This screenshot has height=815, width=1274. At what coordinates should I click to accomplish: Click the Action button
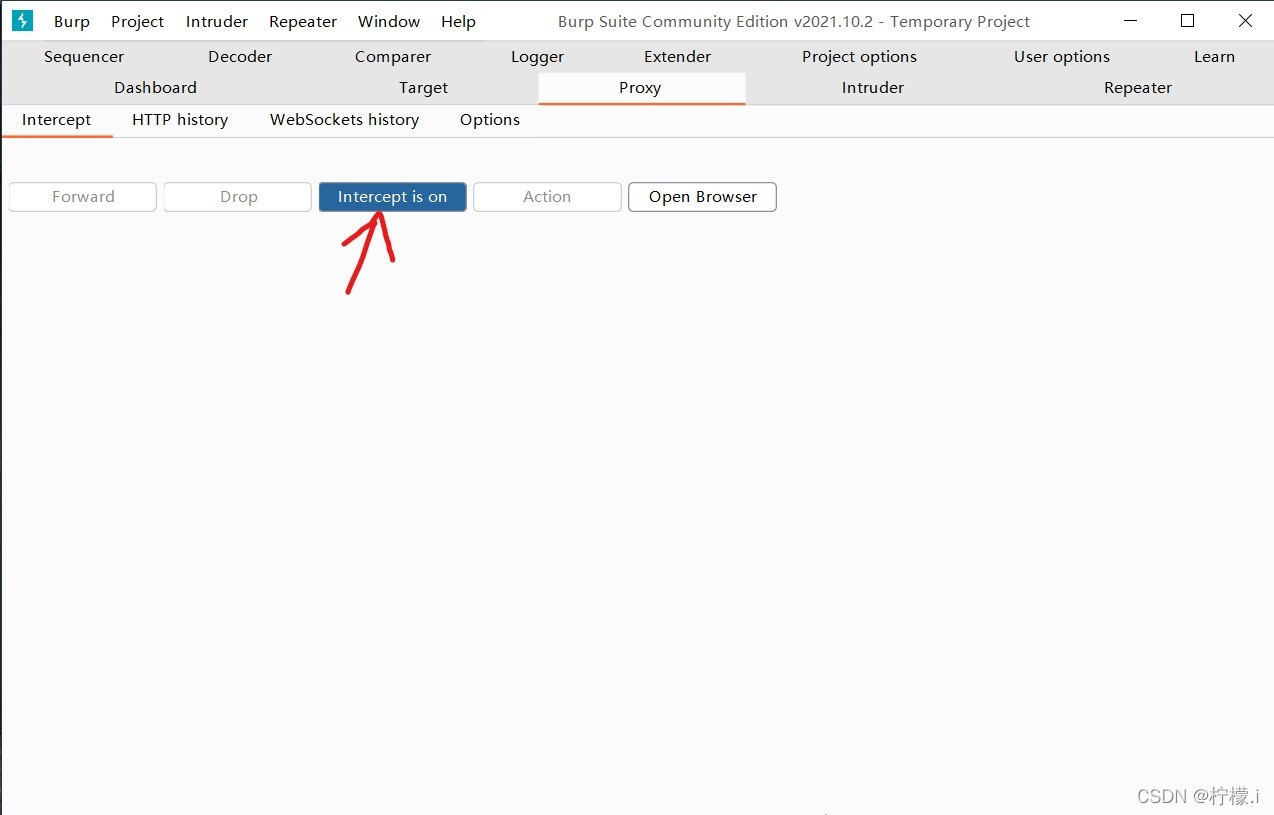coord(547,197)
